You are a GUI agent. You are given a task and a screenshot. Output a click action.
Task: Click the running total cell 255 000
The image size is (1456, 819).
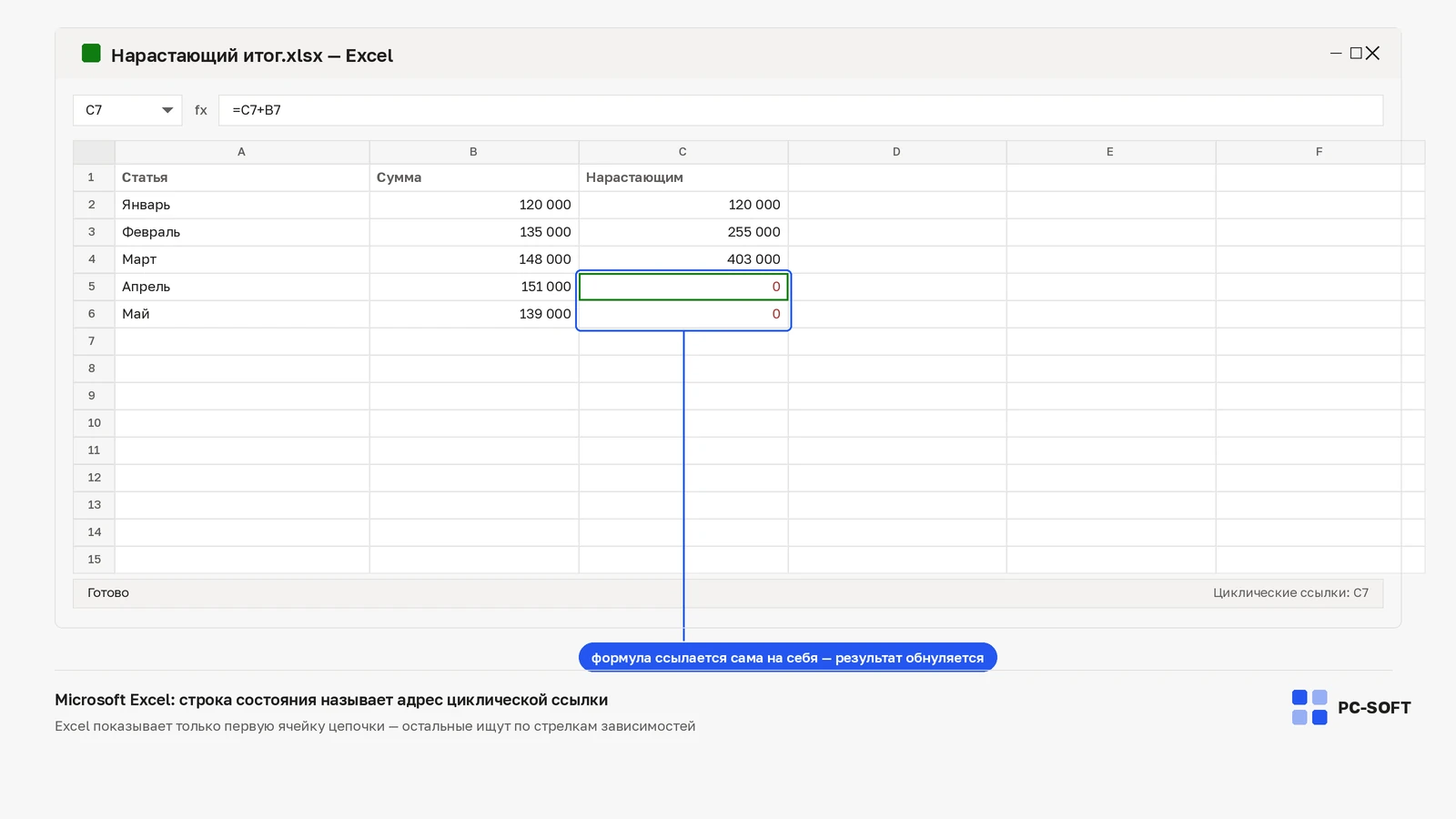683,232
